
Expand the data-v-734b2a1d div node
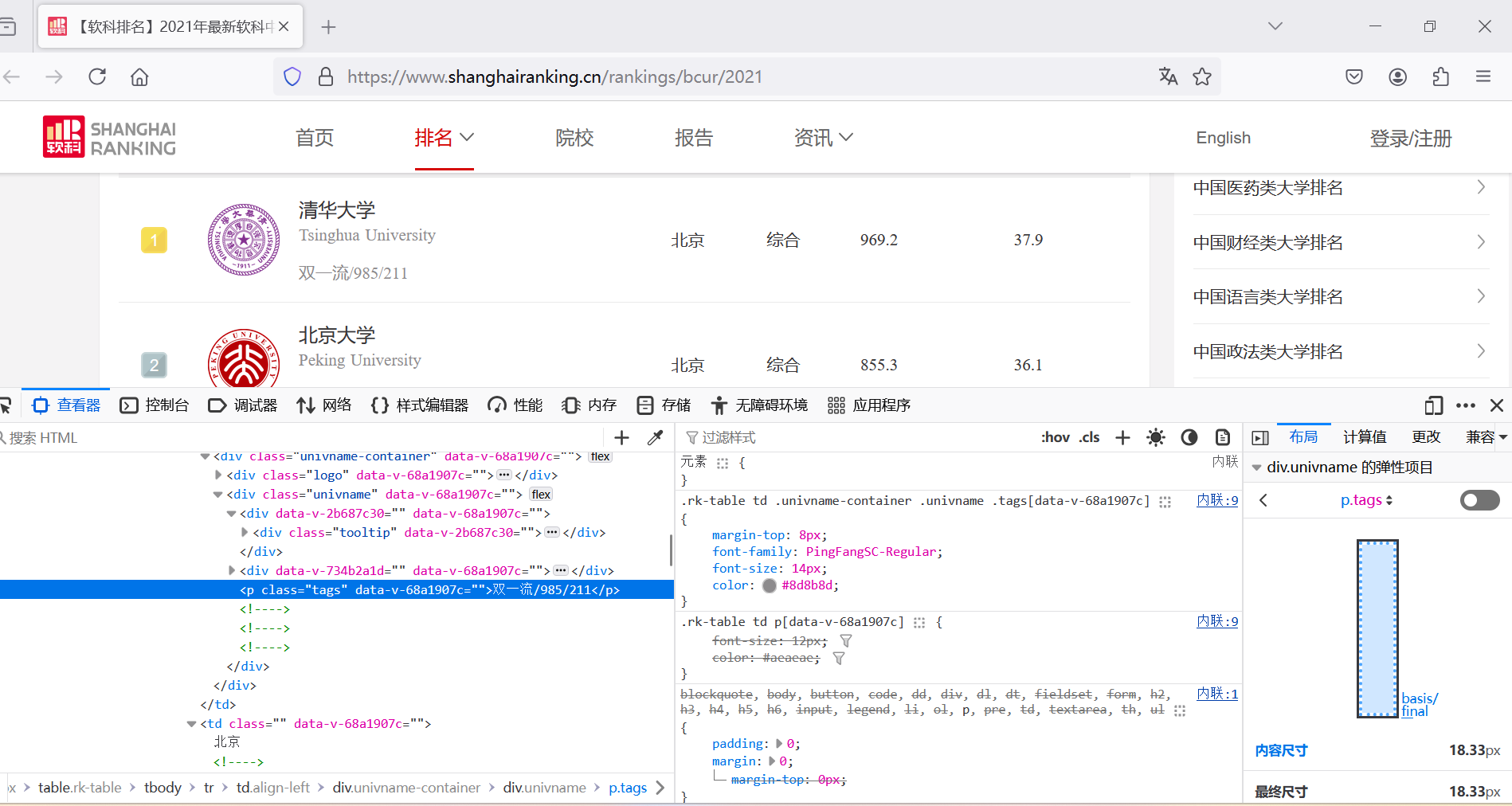232,570
